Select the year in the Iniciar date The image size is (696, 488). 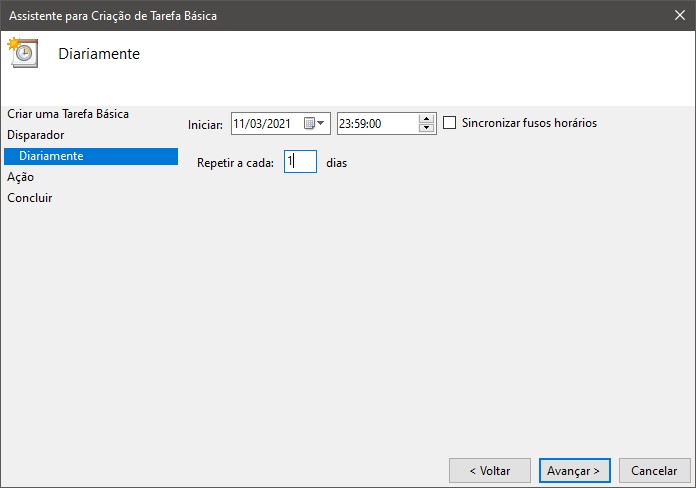pyautogui.click(x=281, y=123)
